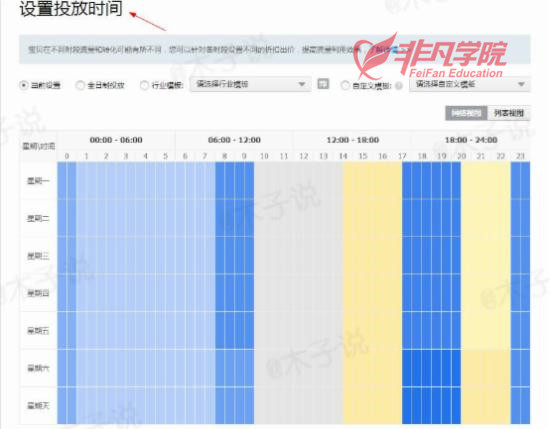The image size is (550, 429).
Task: Switch to the grid view tab
Action: 466,113
